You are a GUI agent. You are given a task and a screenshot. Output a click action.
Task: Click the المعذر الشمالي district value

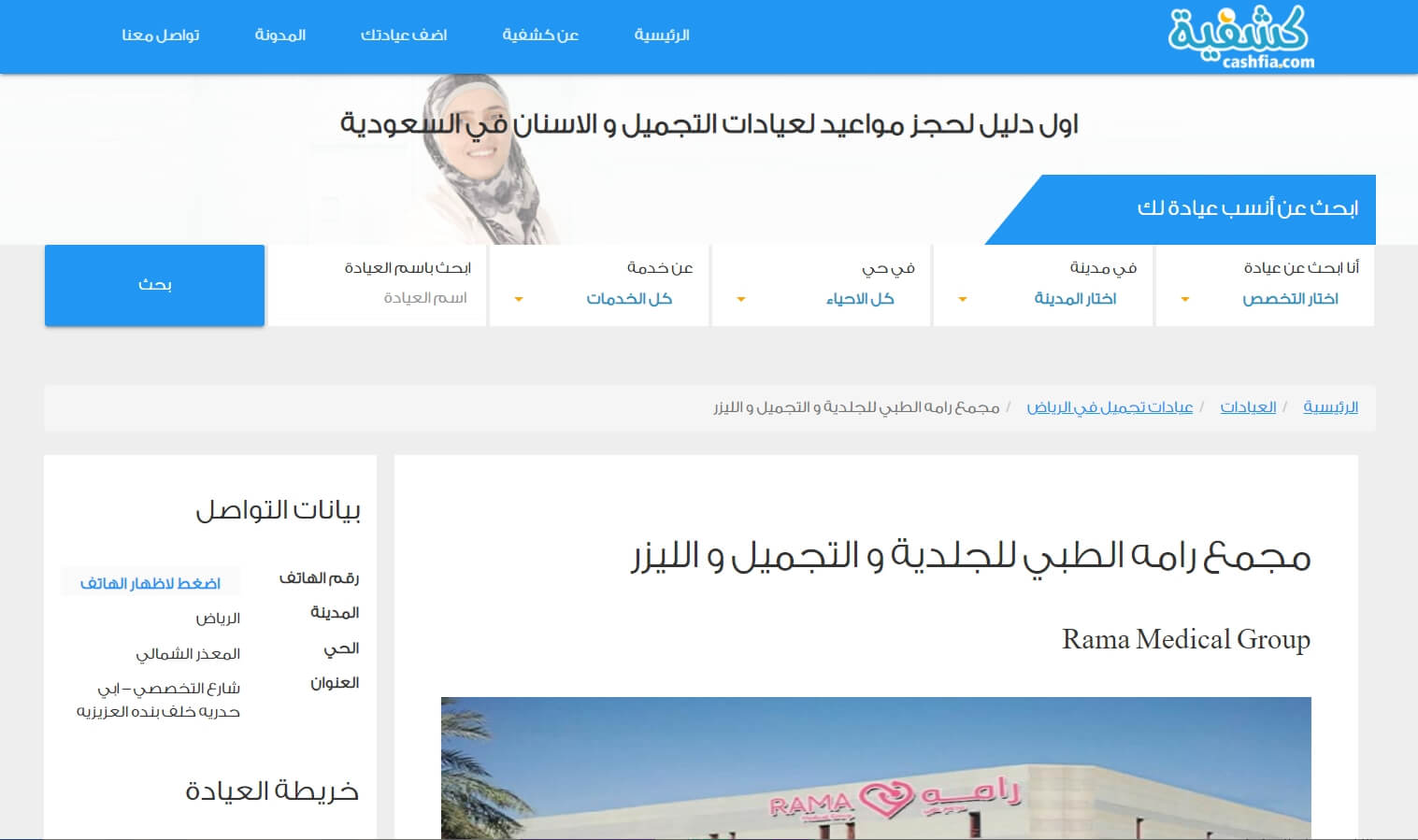click(188, 654)
